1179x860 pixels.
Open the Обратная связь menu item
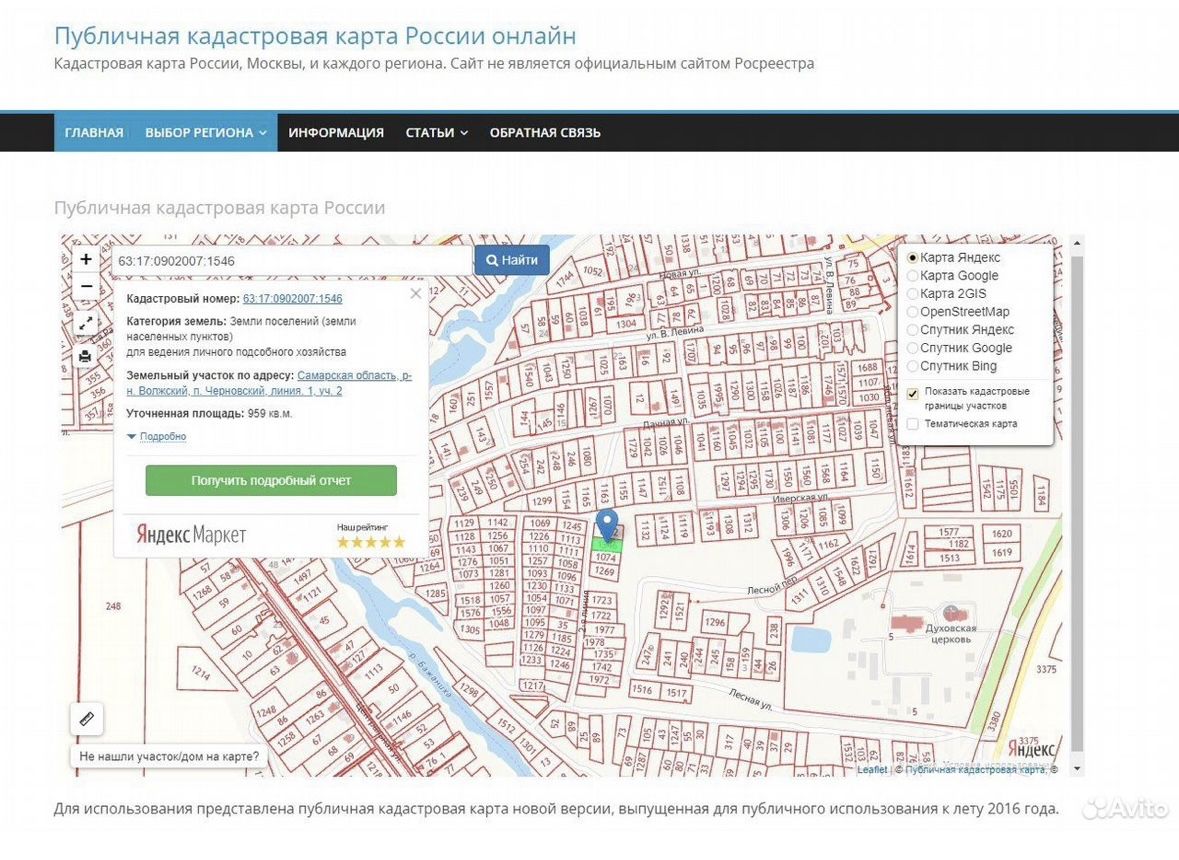click(545, 132)
